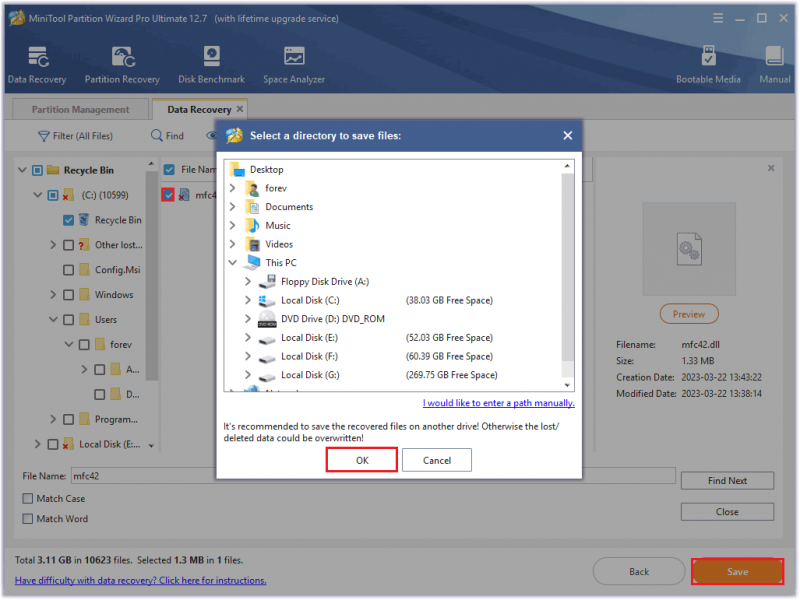Expand Local Disk (G:) in directory tree

(x=248, y=375)
